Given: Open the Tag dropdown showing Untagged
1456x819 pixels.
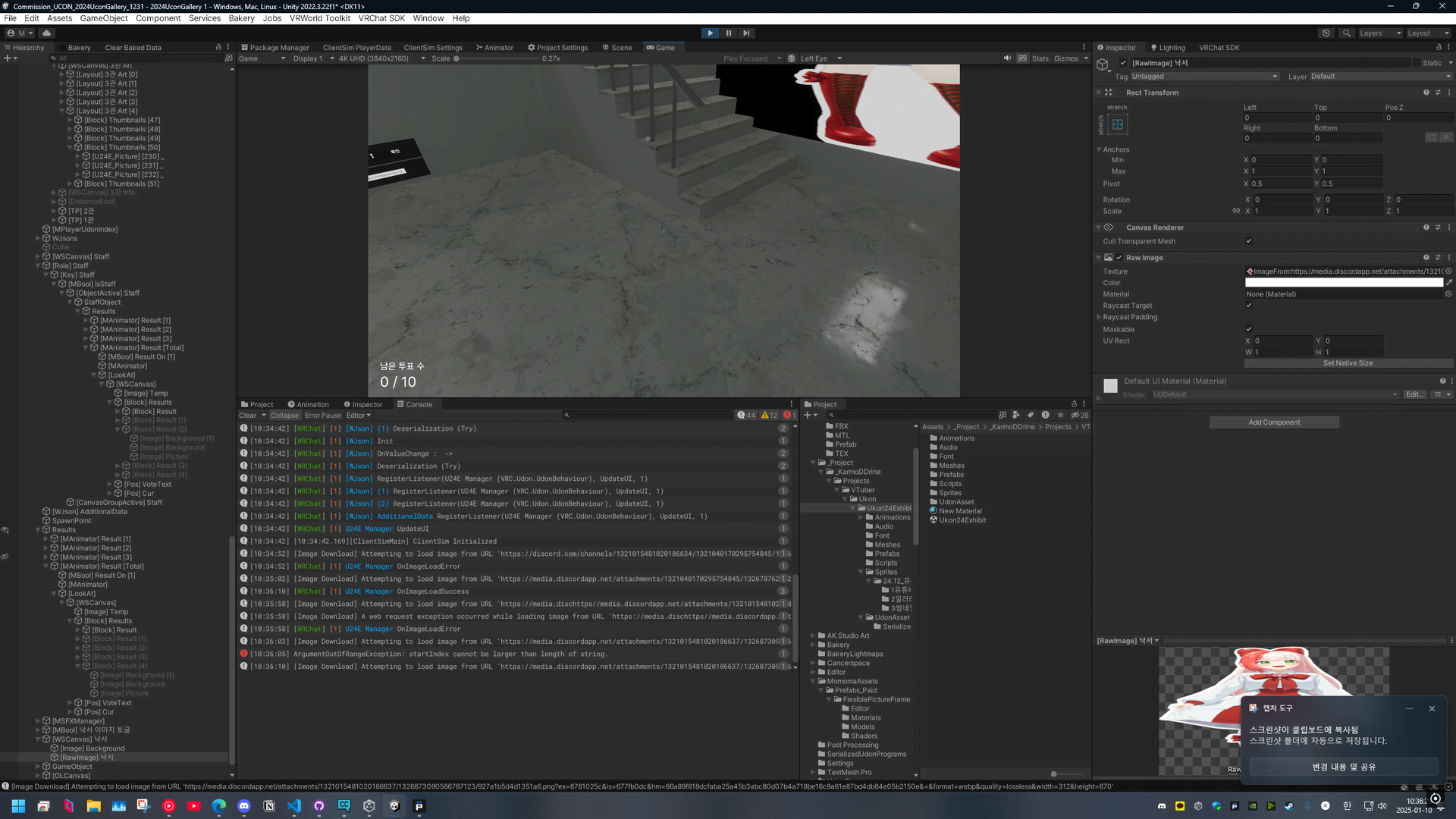Looking at the screenshot, I should point(1205,77).
